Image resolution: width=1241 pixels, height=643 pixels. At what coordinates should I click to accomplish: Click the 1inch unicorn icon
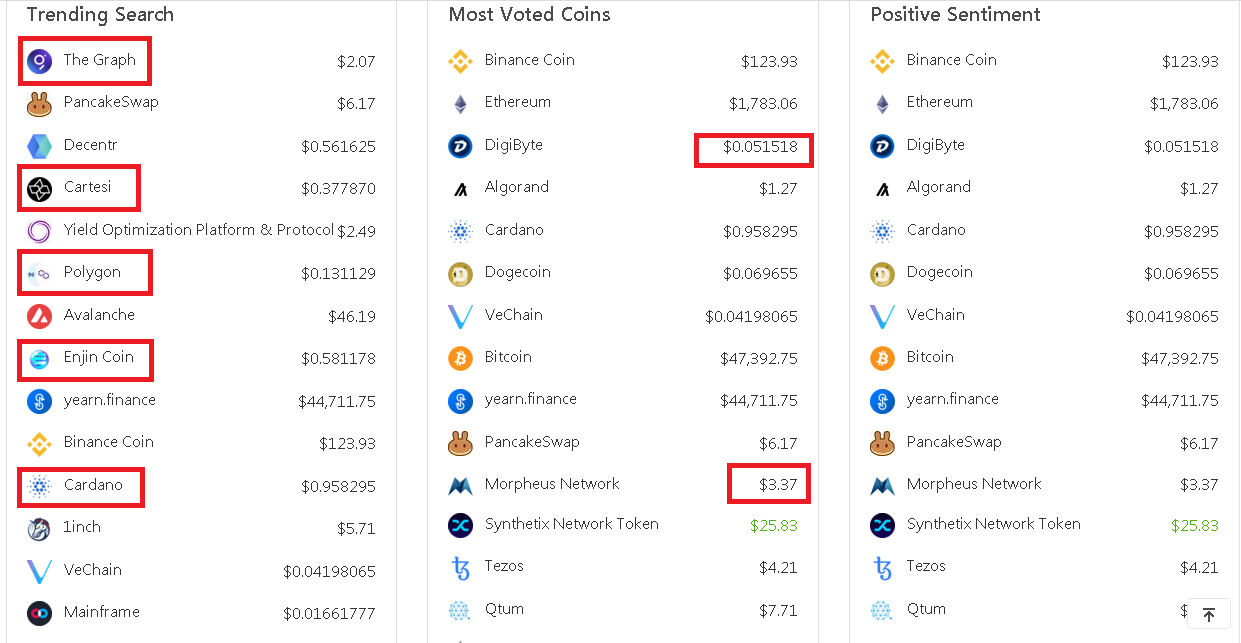[39, 528]
